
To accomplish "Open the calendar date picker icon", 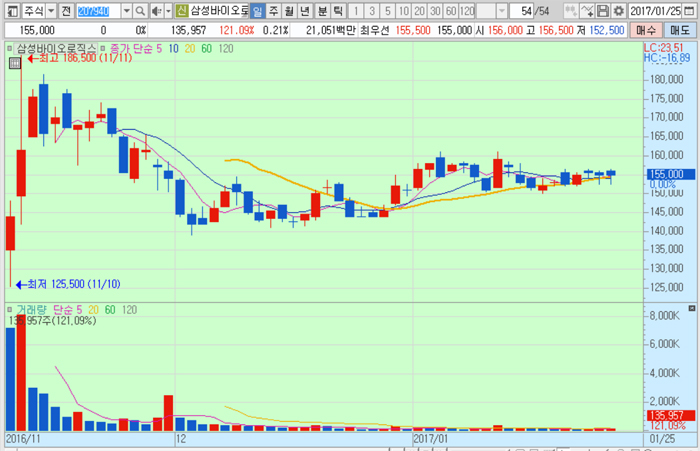I will coord(689,11).
